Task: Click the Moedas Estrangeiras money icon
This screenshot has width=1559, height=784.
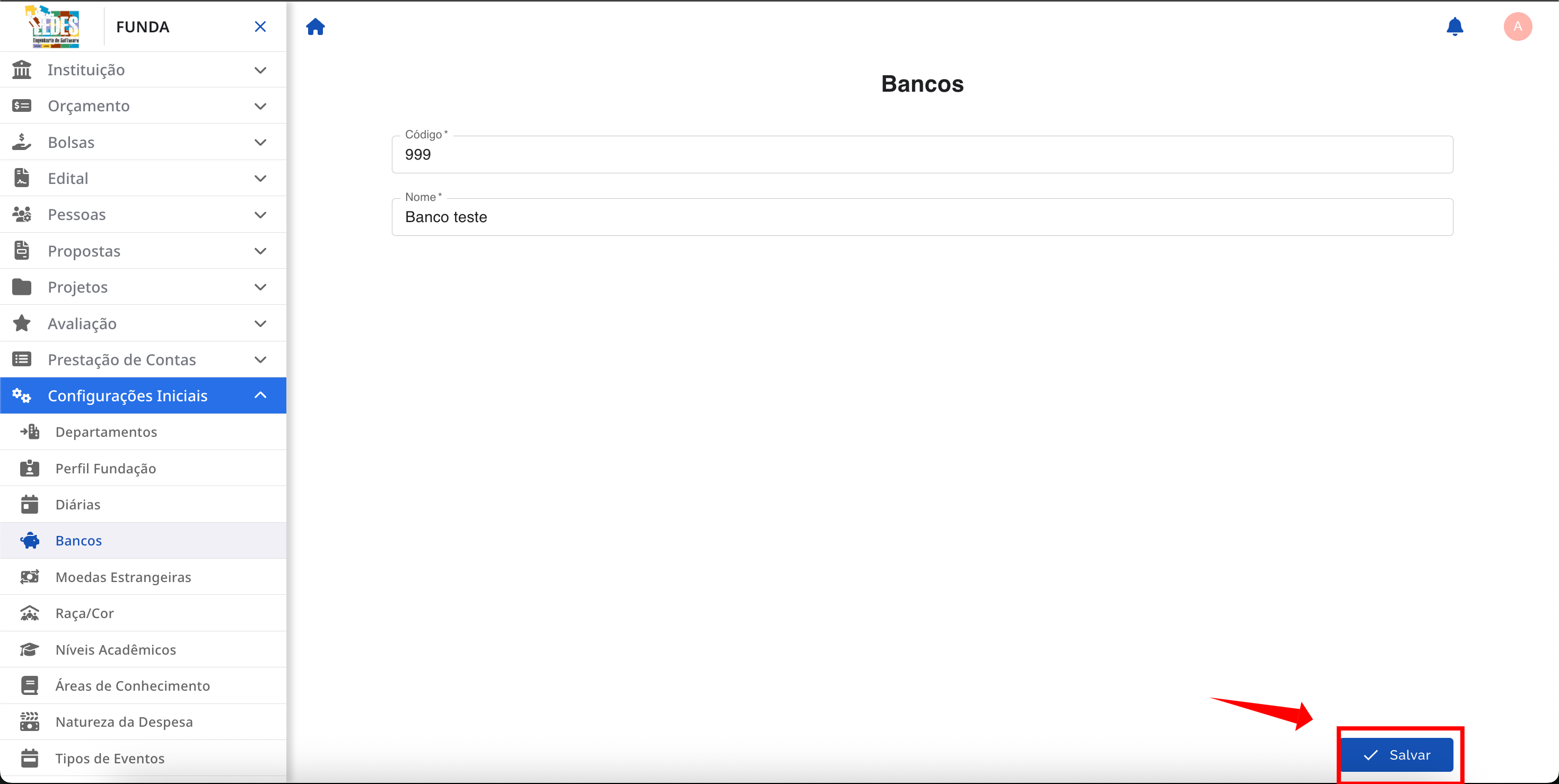Action: [29, 577]
